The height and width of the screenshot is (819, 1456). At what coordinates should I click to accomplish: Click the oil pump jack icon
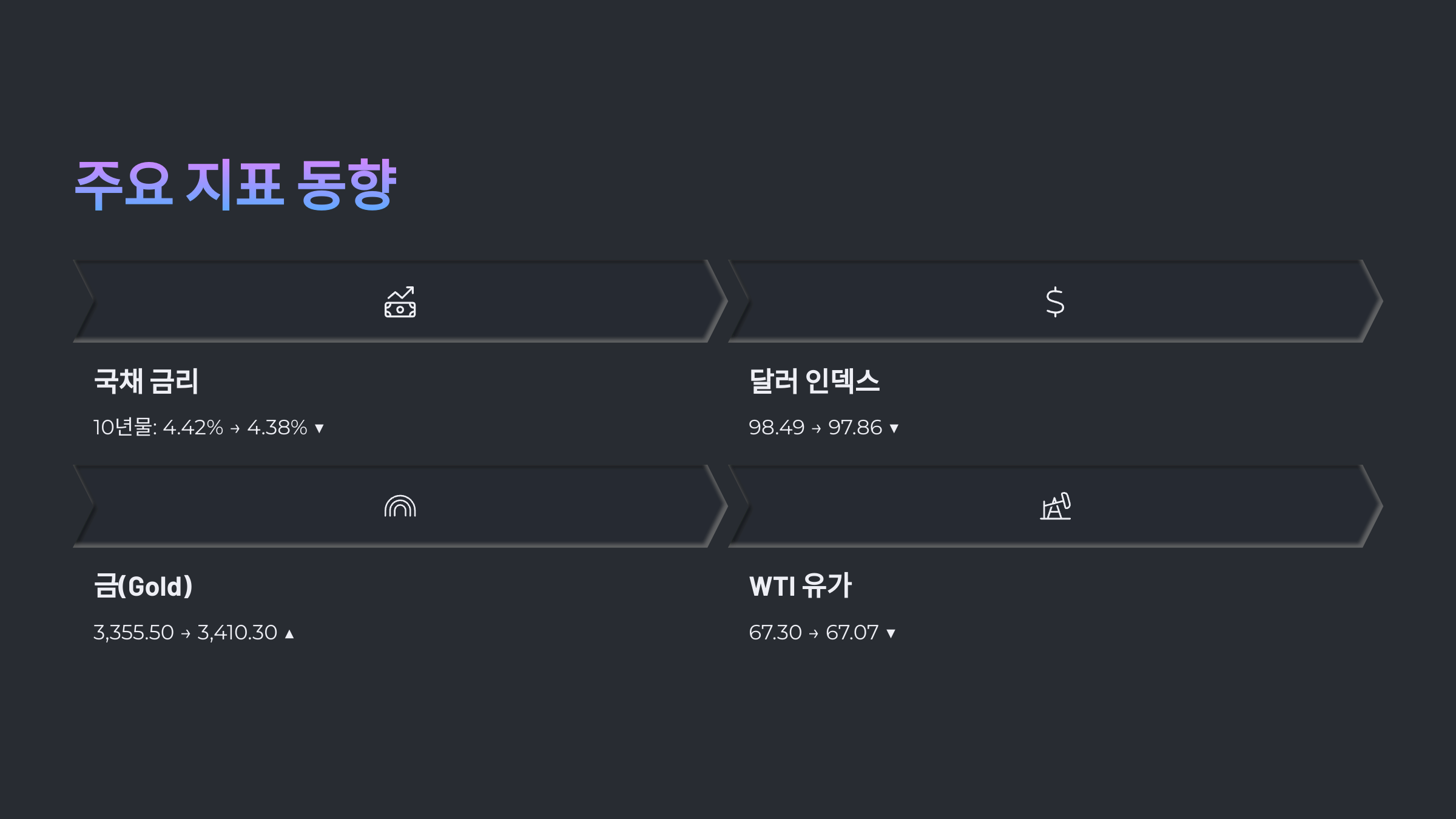click(x=1056, y=506)
